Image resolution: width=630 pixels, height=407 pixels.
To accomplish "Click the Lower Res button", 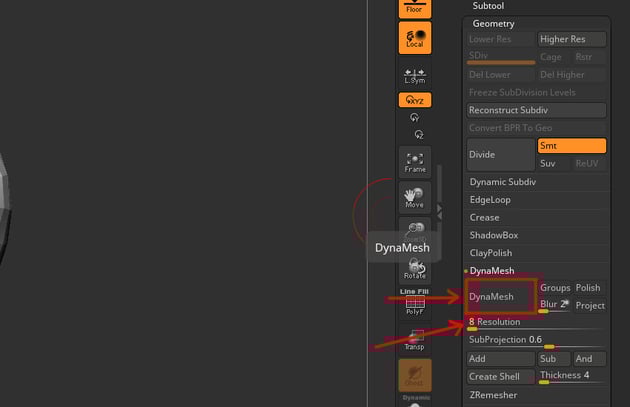I will click(501, 39).
